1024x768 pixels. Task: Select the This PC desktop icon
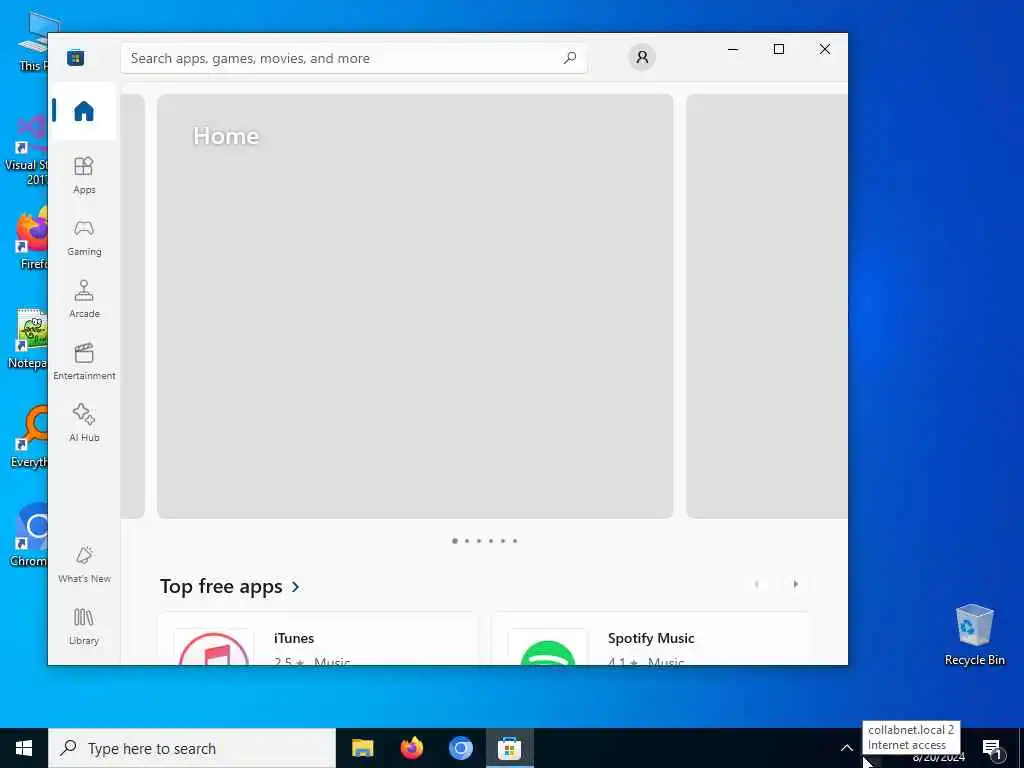coord(33,40)
